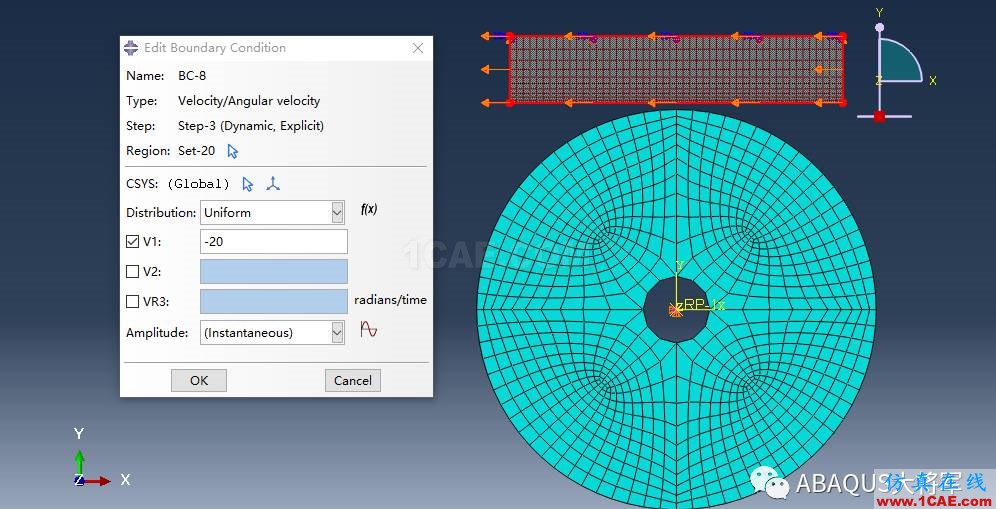
Task: Uncheck the V1 velocity checkbox
Action: [x=132, y=241]
